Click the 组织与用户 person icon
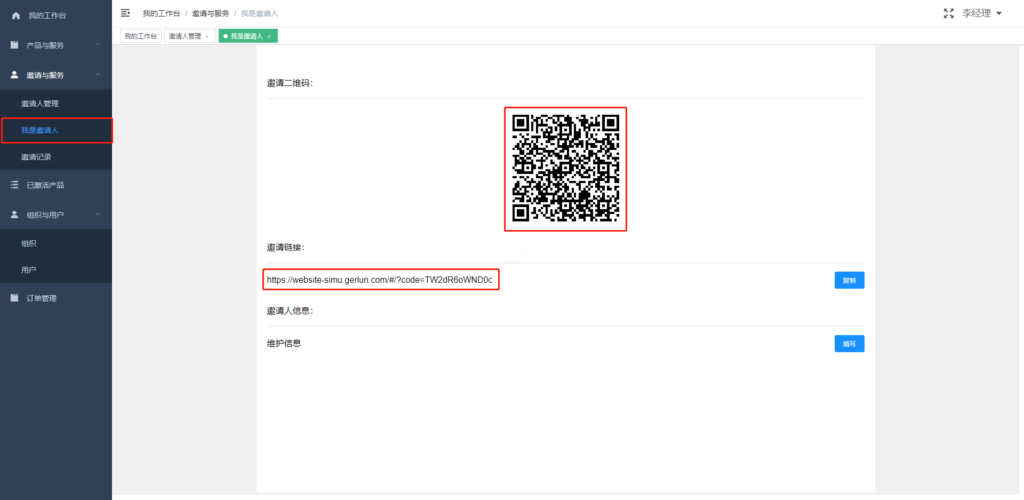This screenshot has width=1024, height=500. coord(14,214)
